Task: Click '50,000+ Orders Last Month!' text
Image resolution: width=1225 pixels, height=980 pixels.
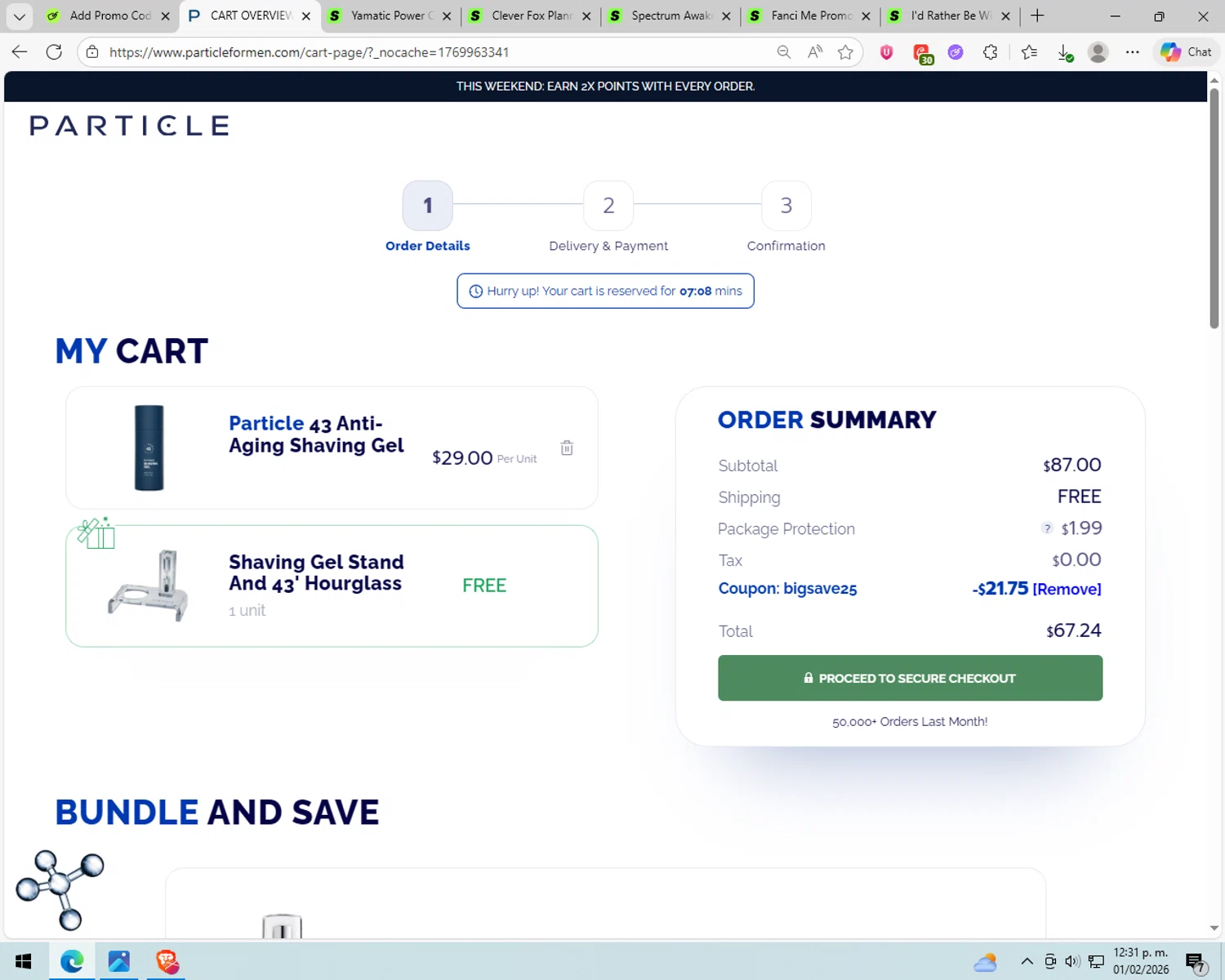Action: point(910,722)
